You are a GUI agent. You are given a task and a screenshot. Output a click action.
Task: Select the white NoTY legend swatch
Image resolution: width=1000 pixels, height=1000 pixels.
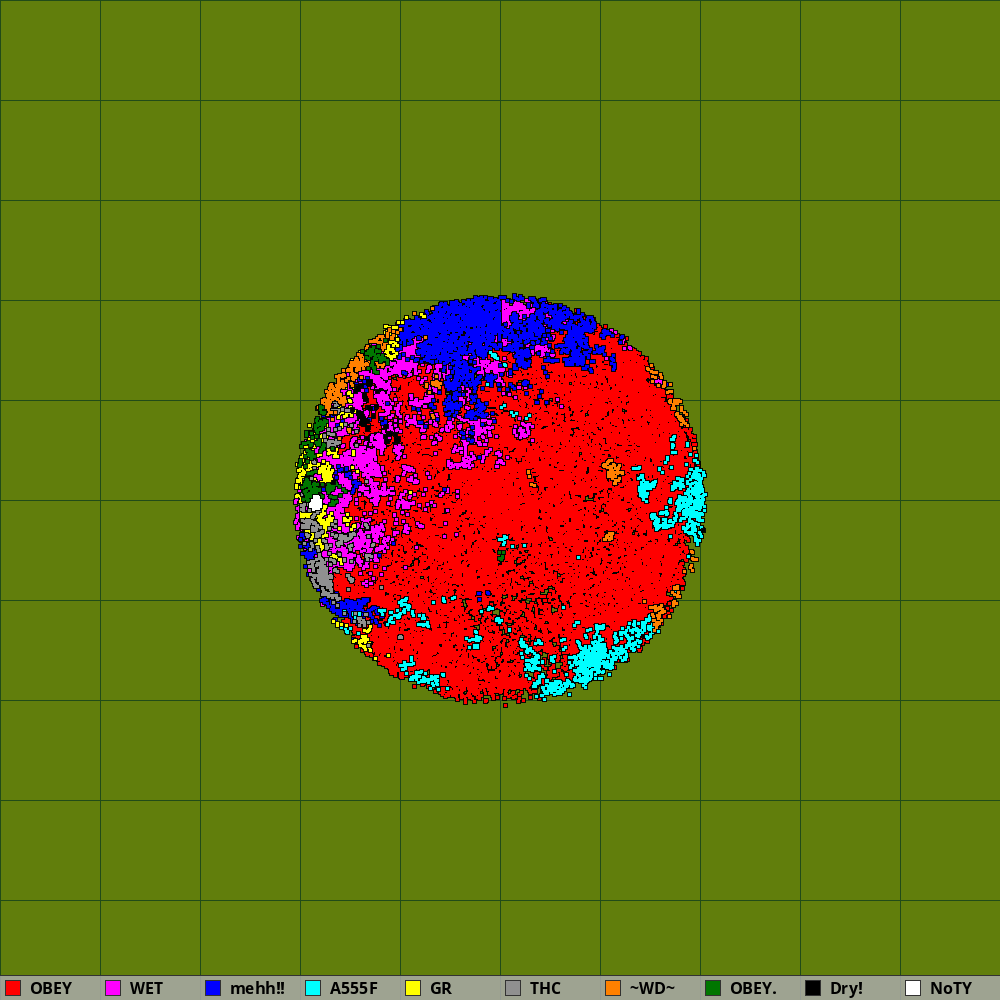913,988
